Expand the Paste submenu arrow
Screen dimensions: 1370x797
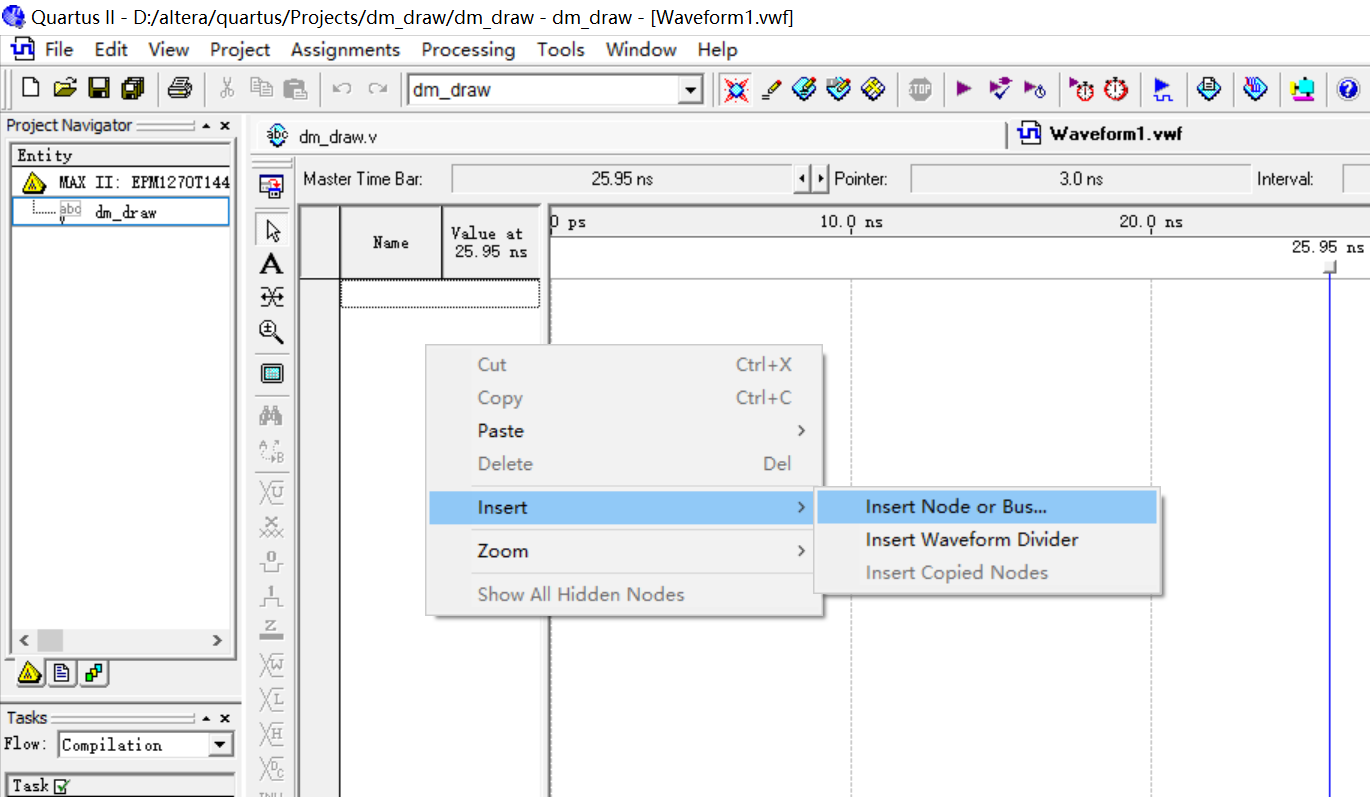[x=801, y=431]
